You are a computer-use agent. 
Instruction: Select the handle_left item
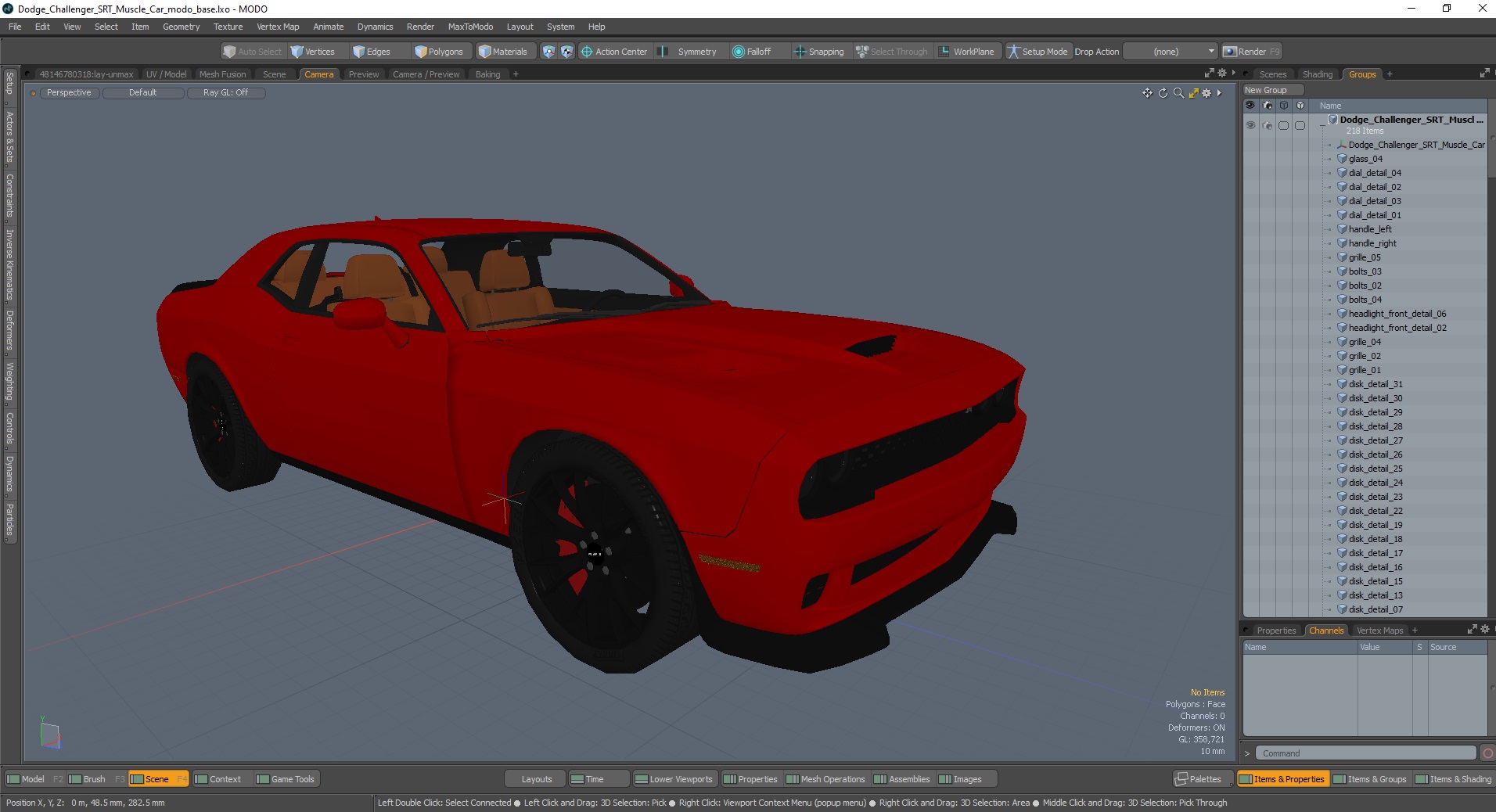coord(1370,229)
